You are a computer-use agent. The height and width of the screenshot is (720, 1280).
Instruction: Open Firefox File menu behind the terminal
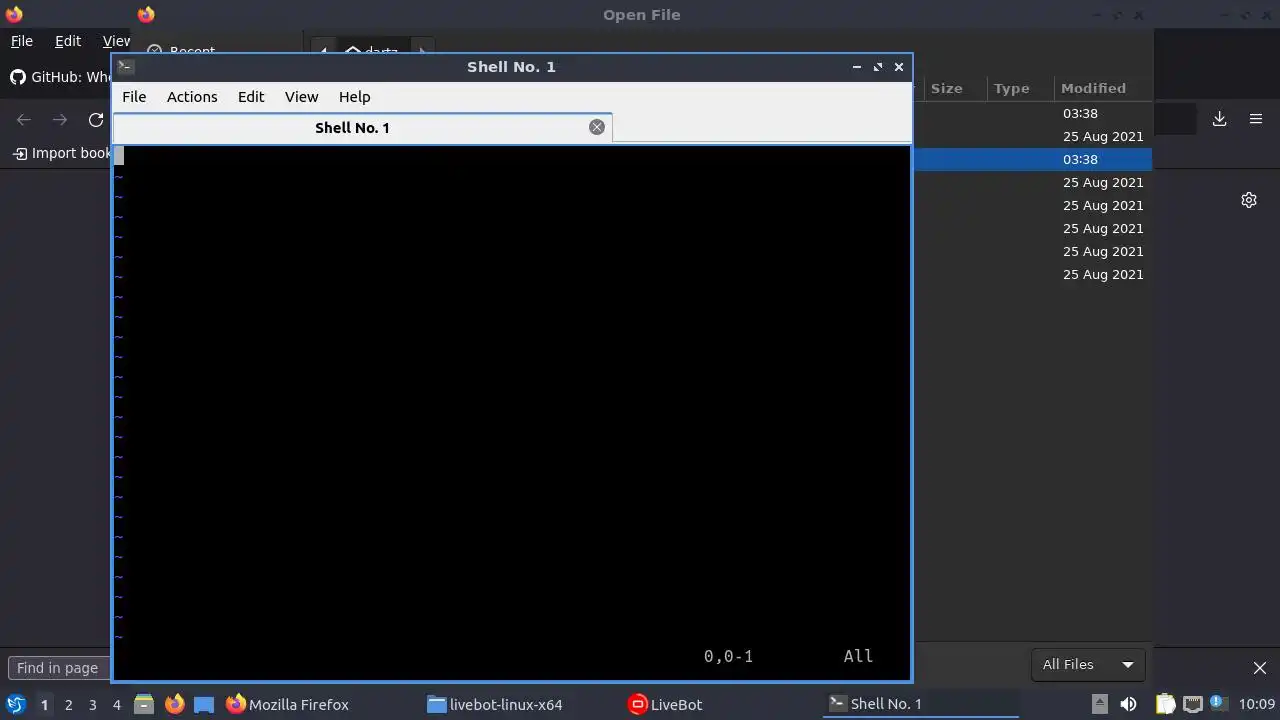[22, 41]
